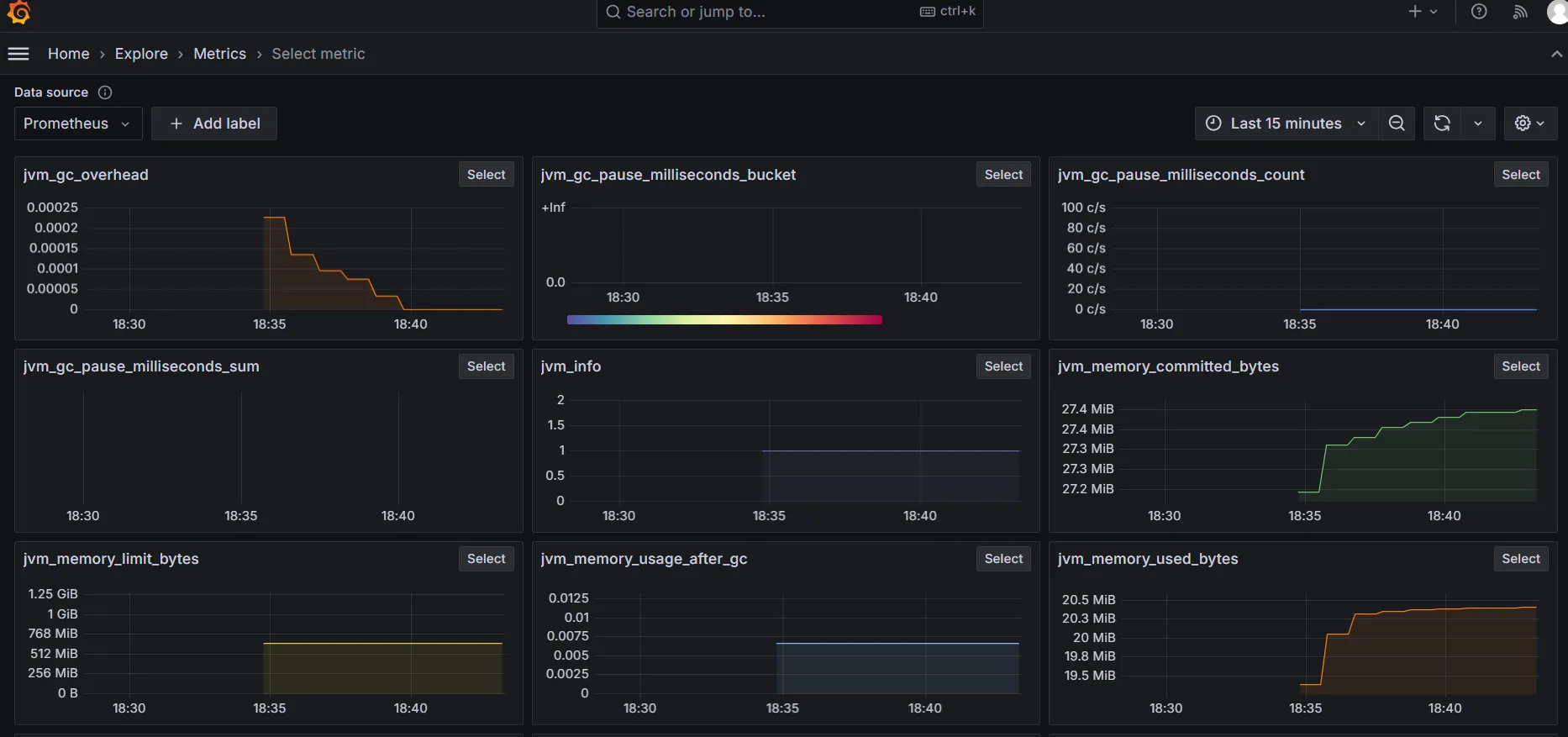Open the Last 15 minutes time picker
This screenshot has width=1568, height=737.
pyautogui.click(x=1285, y=124)
